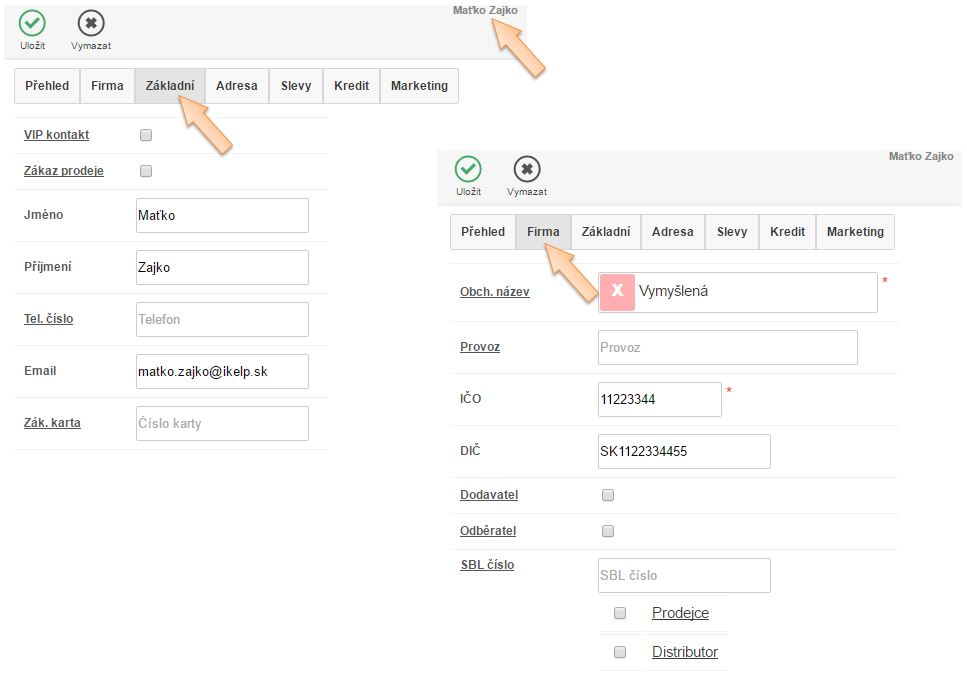Tick the Zákaz prodeje checkbox
The image size is (967, 676).
pyautogui.click(x=146, y=171)
